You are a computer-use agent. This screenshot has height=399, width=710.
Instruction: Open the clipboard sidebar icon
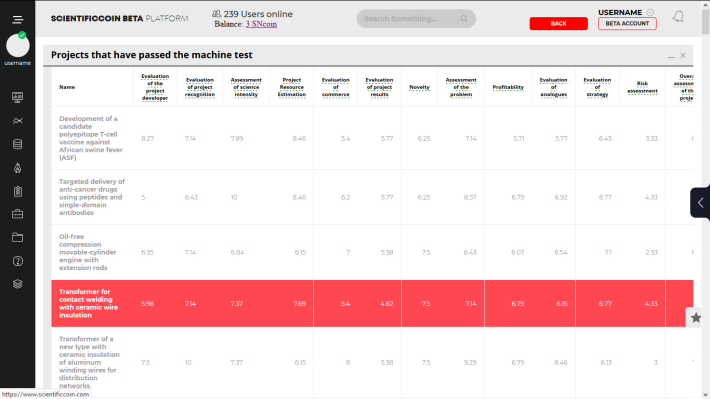click(x=18, y=191)
